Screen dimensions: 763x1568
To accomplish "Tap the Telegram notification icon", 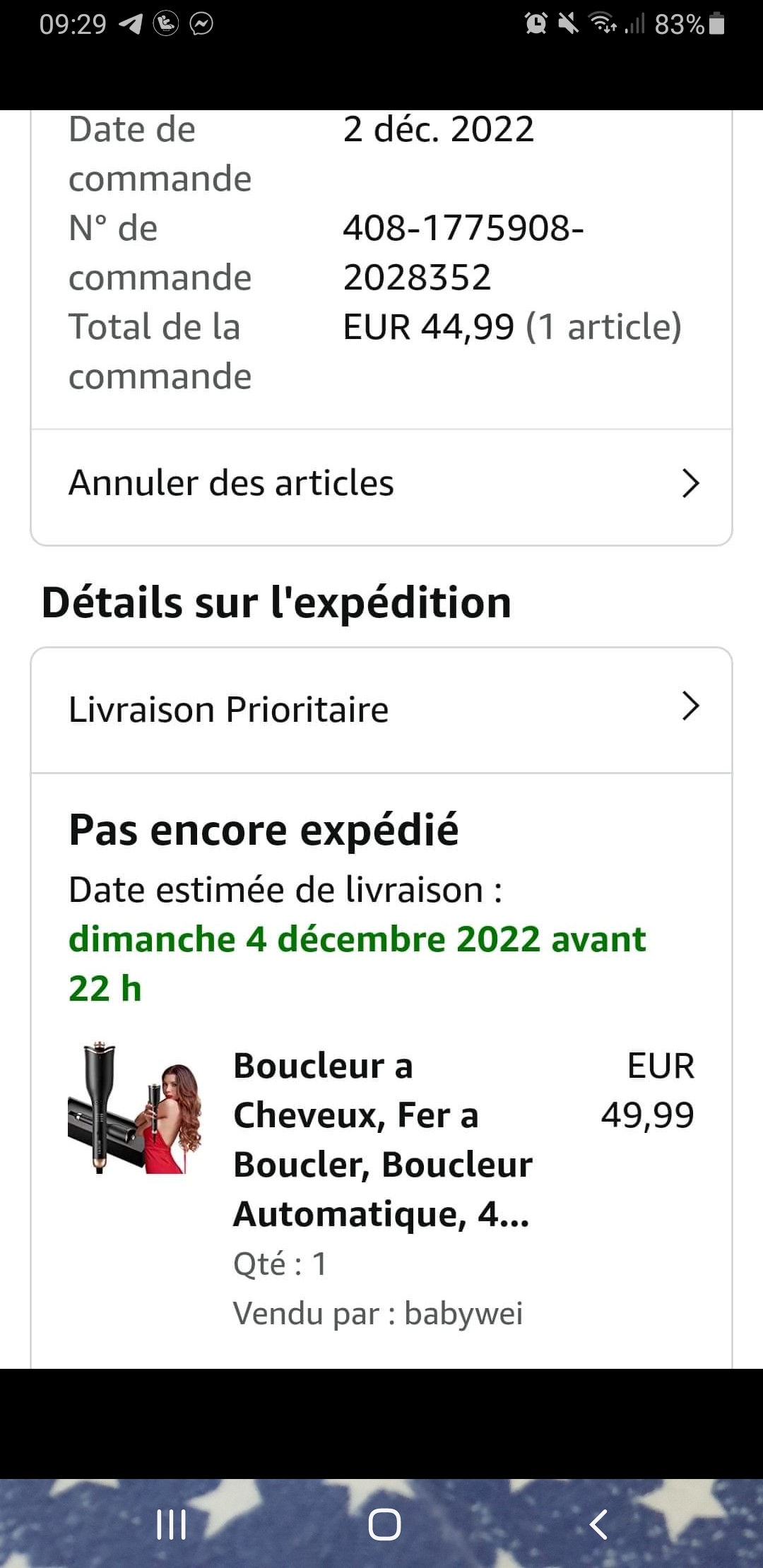I will [x=131, y=25].
